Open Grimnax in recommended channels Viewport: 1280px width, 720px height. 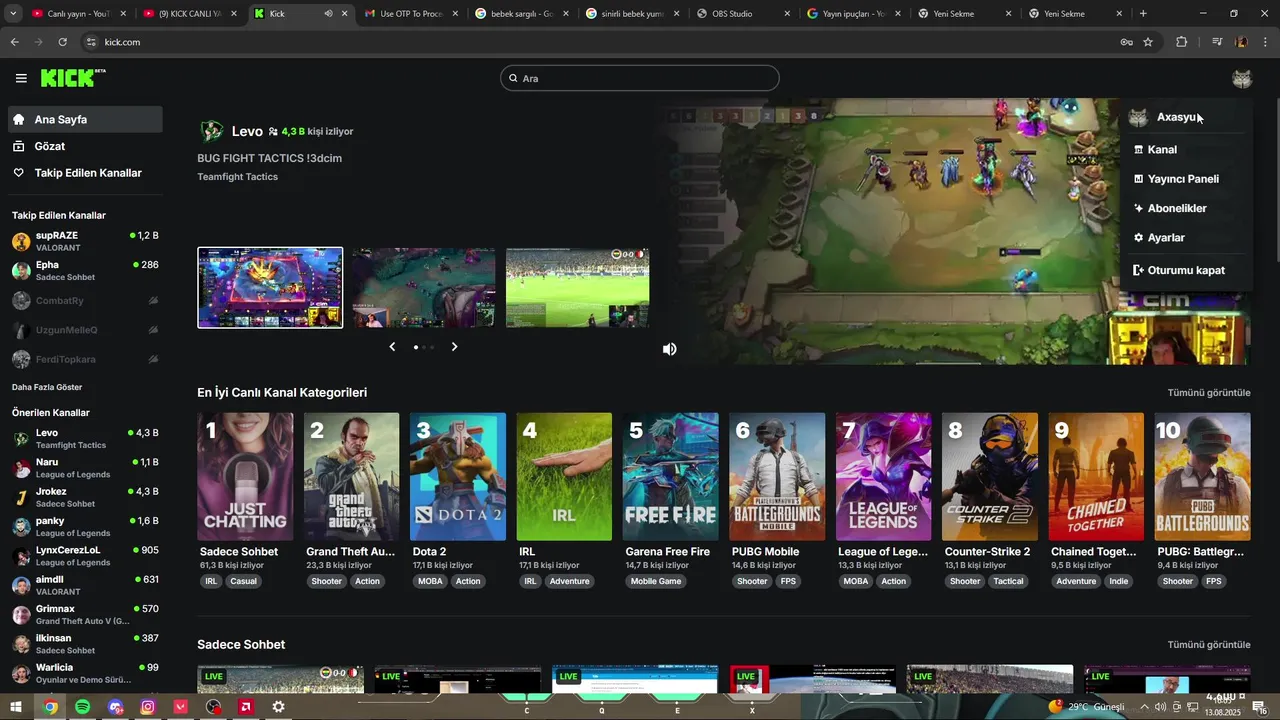click(85, 614)
